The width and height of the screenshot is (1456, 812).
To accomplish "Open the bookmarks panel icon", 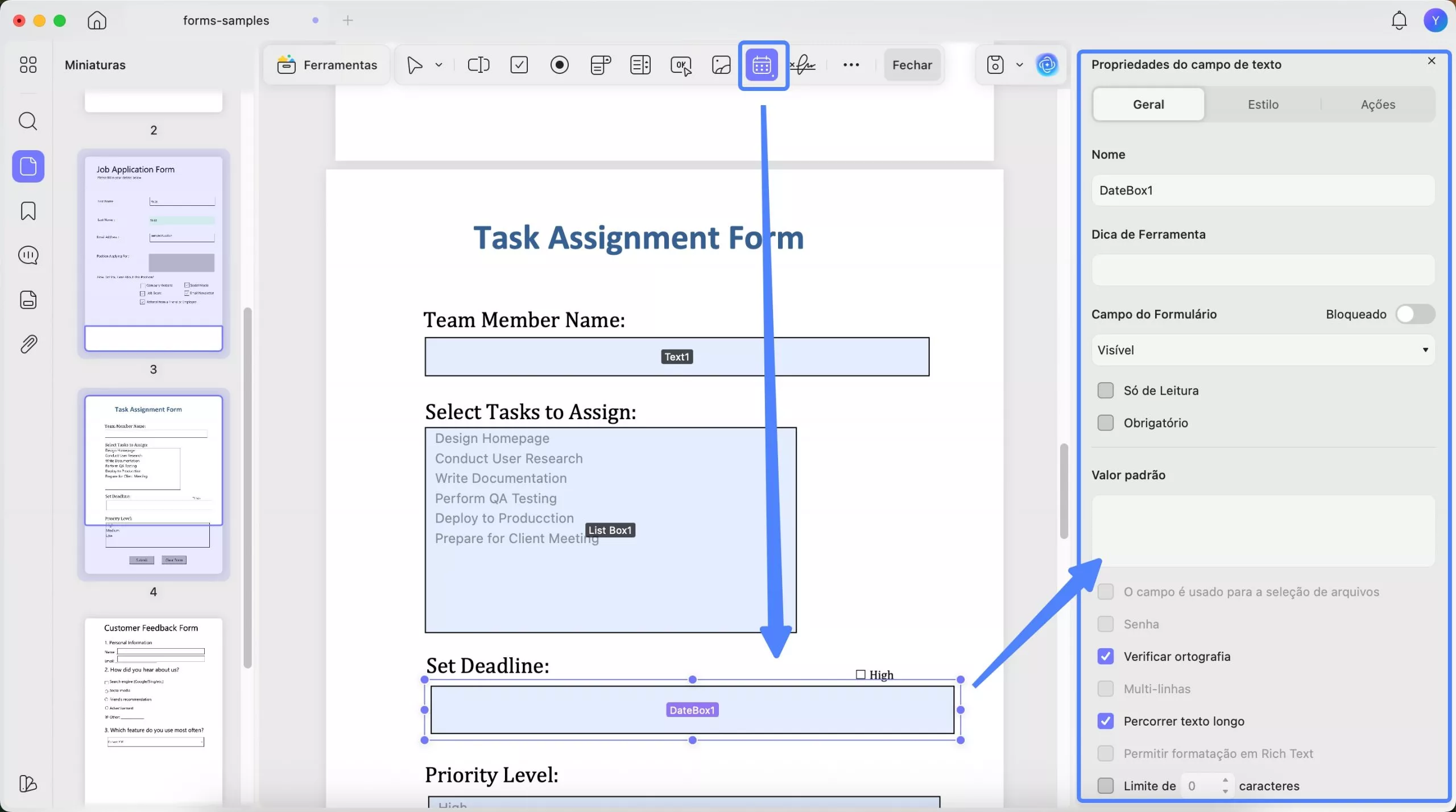I will (28, 211).
